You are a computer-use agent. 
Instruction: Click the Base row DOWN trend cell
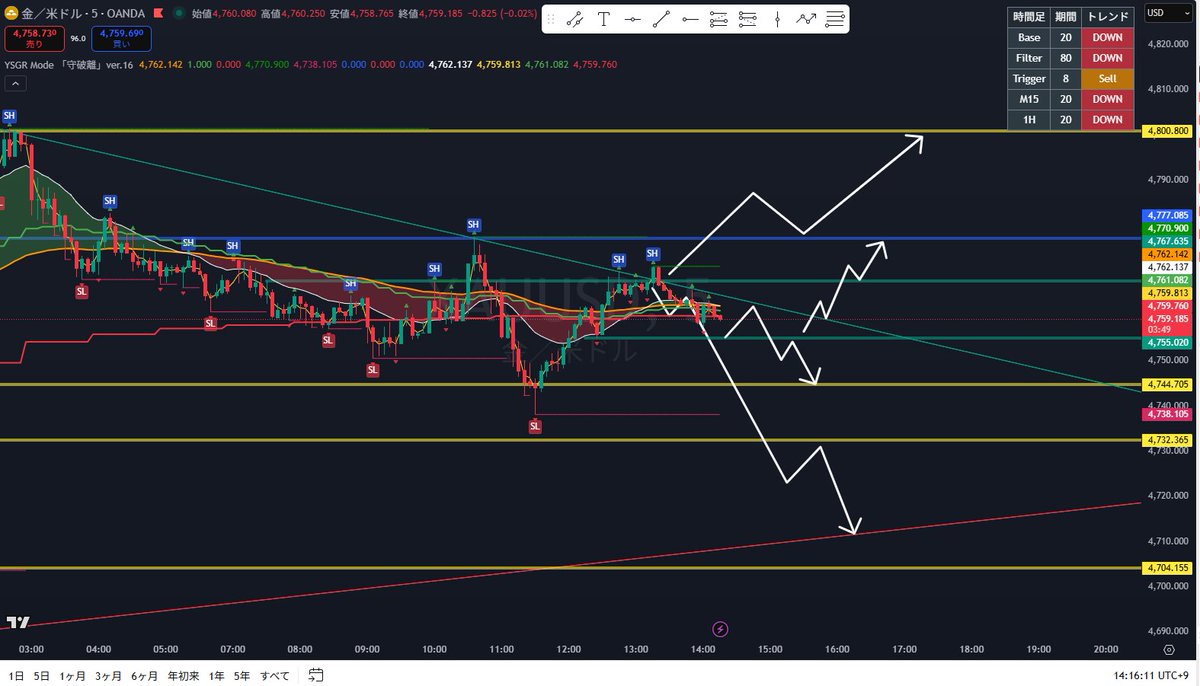(x=1107, y=37)
